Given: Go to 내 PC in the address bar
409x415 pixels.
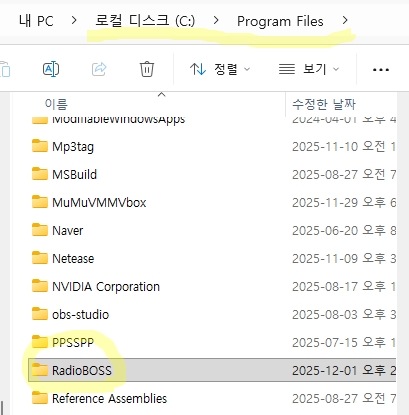Looking at the screenshot, I should (36, 21).
